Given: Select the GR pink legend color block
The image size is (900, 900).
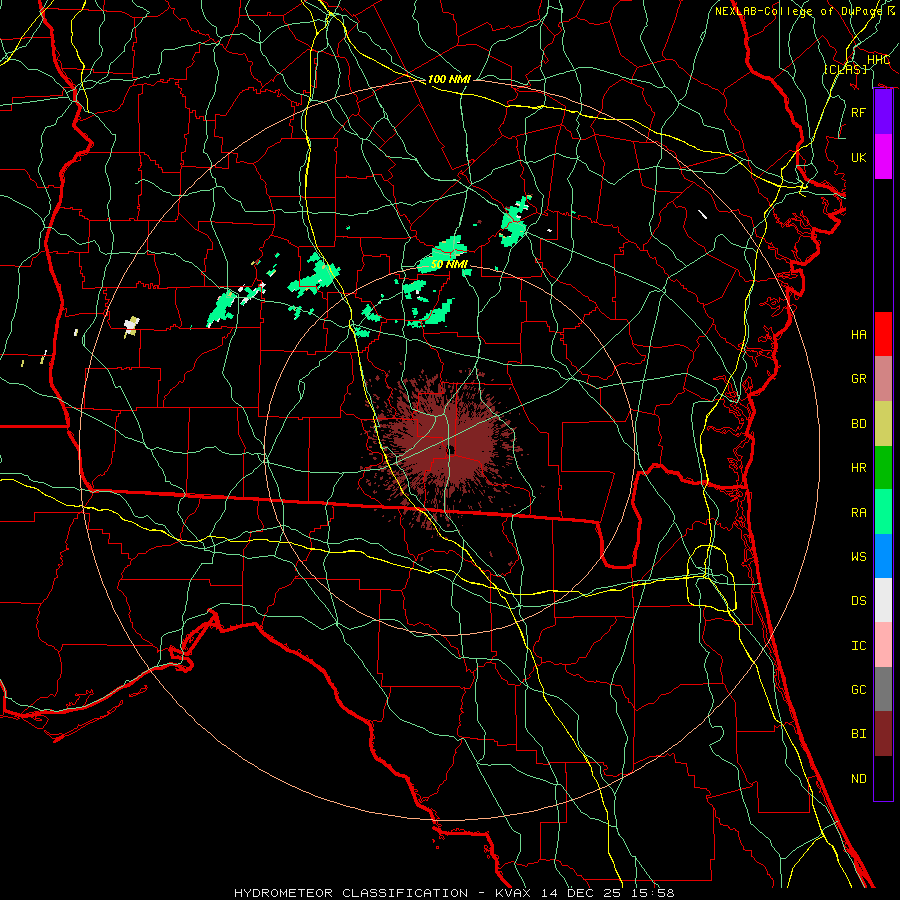Looking at the screenshot, I should [883, 378].
